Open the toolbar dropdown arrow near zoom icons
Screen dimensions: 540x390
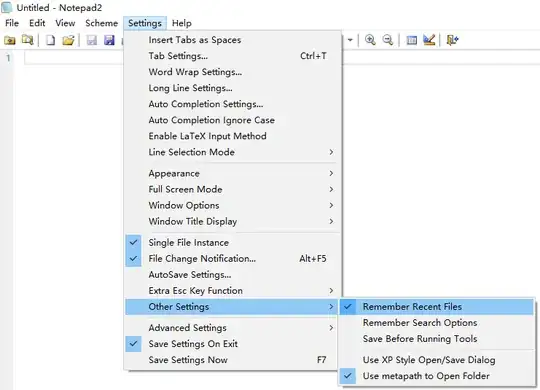(350, 40)
